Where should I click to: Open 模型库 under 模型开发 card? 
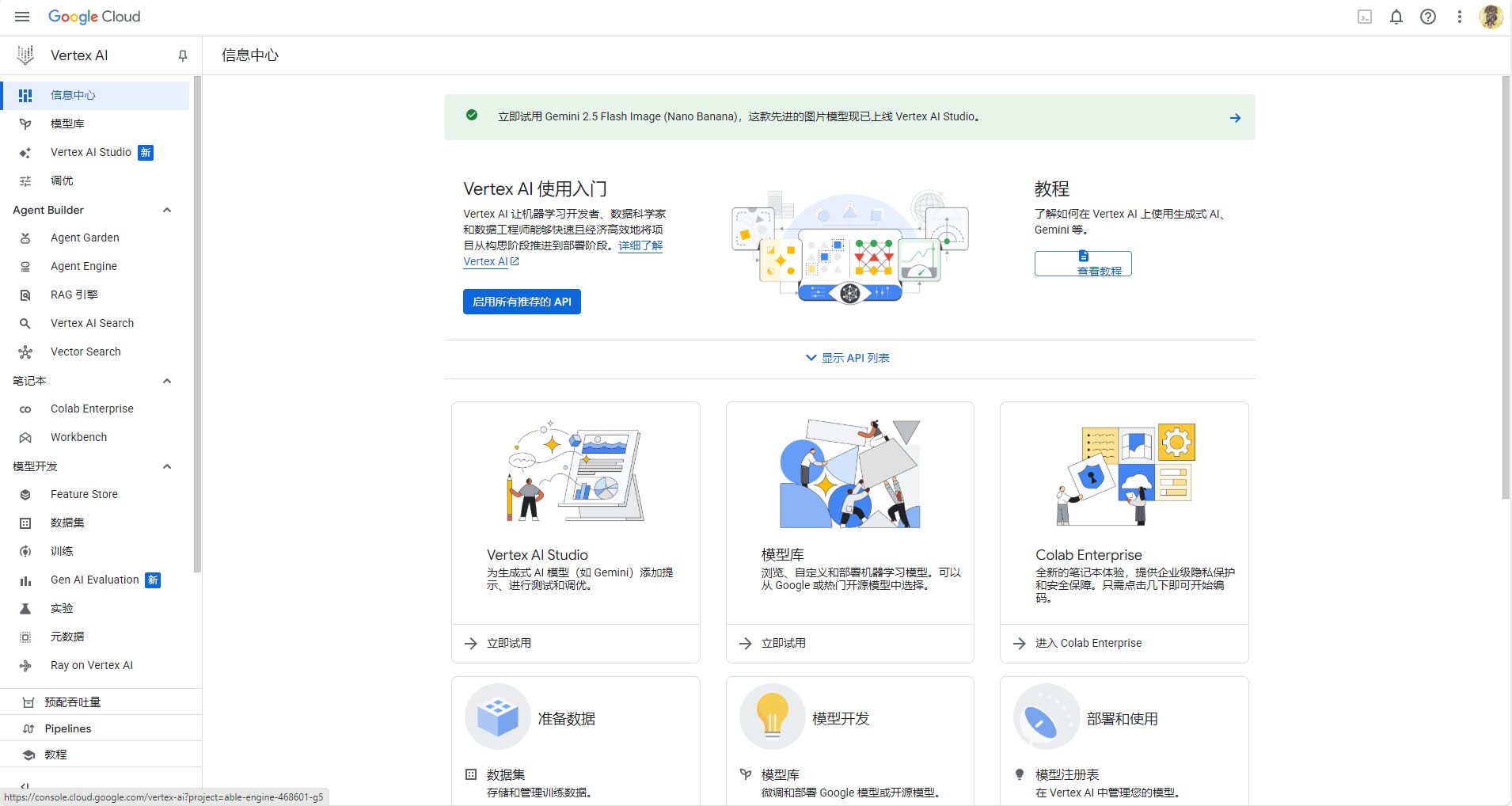point(781,774)
